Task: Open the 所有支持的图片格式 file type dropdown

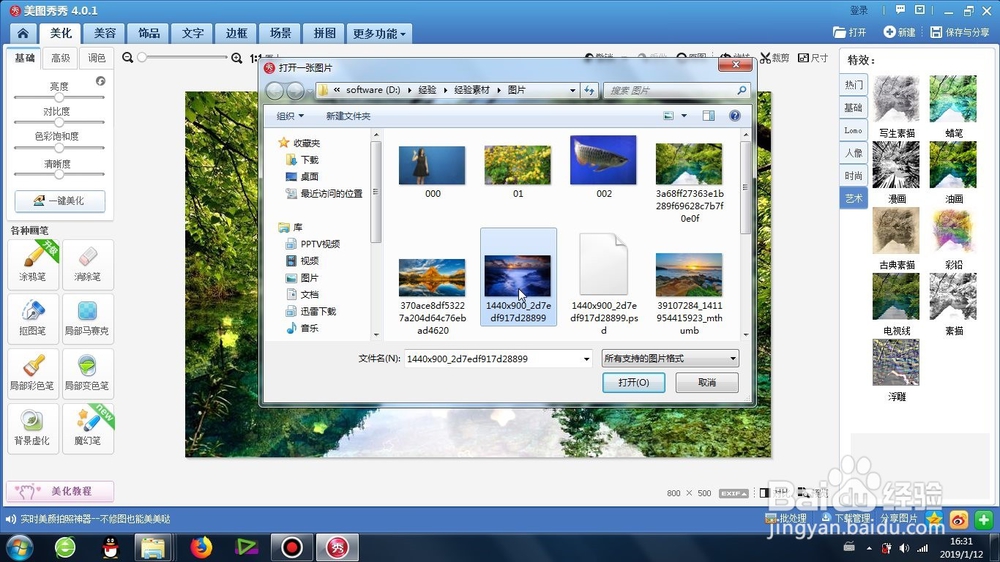Action: (670, 359)
